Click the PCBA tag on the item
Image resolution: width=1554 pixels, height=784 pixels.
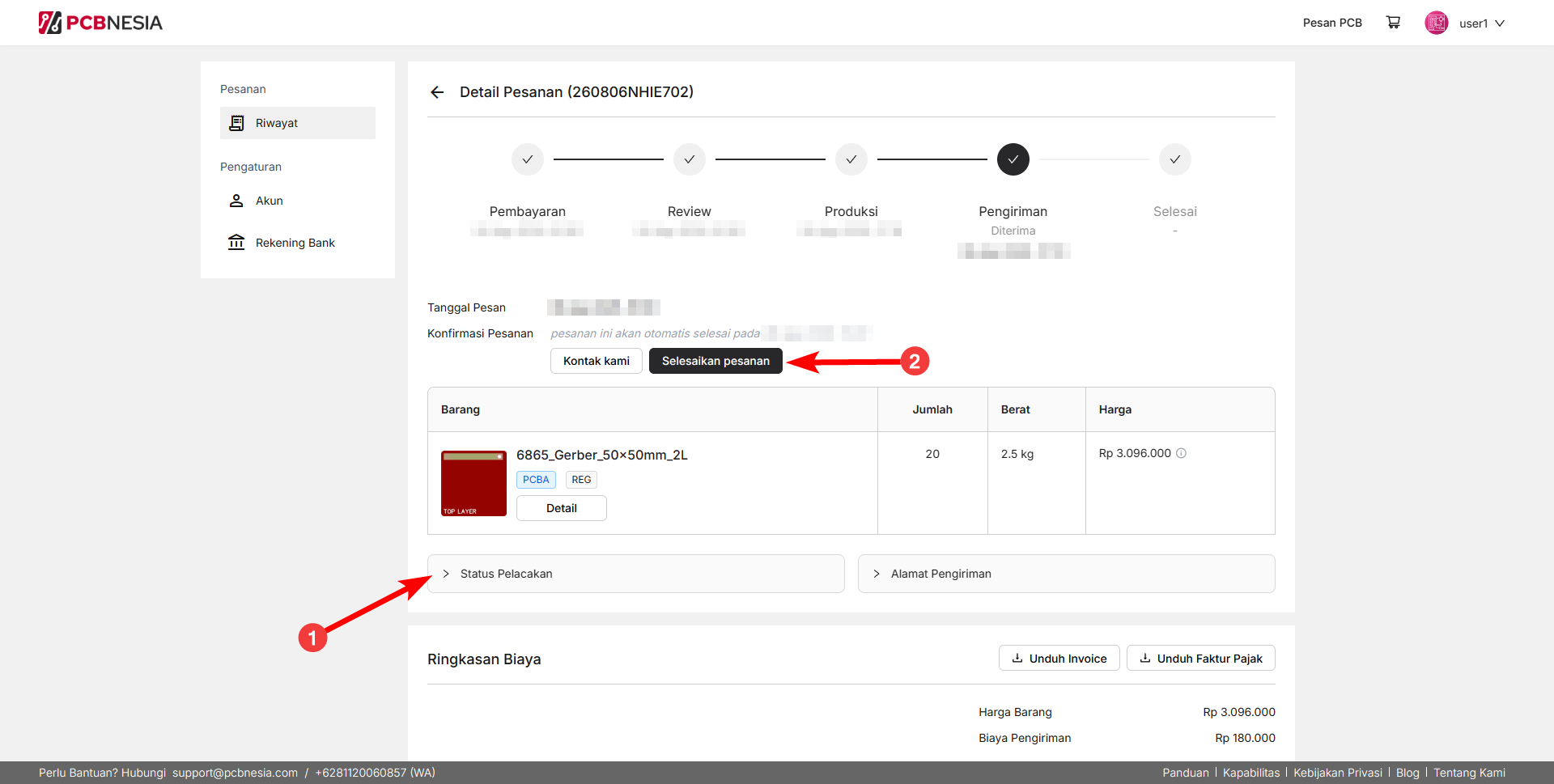(x=536, y=480)
